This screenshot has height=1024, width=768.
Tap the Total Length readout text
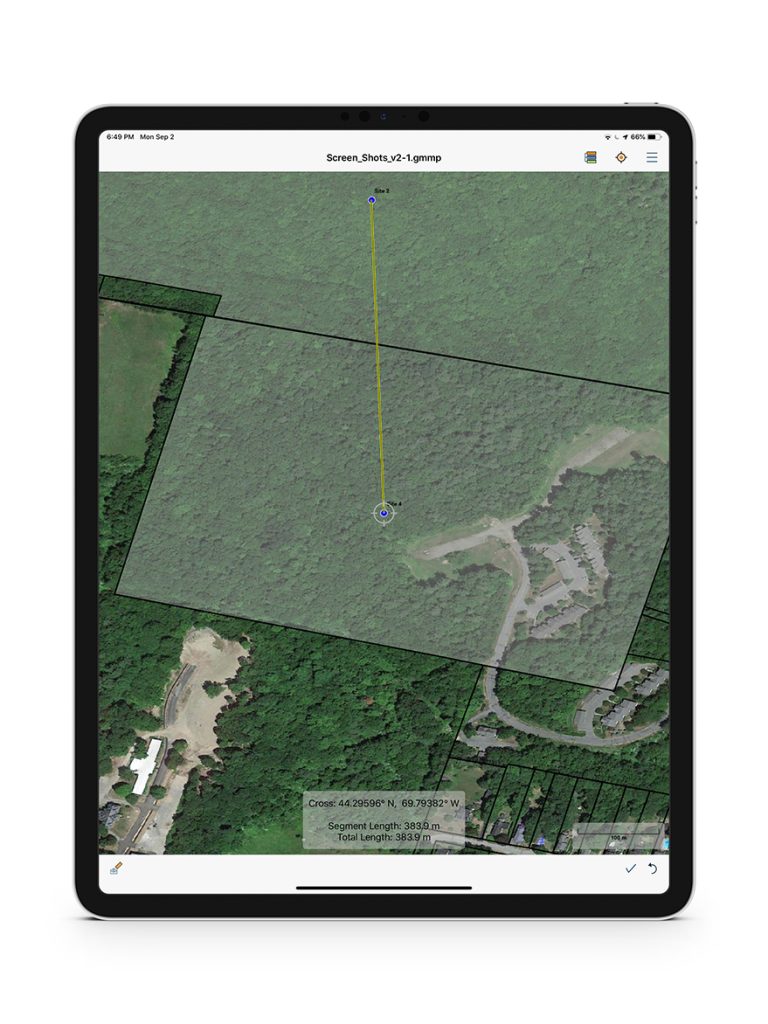pos(384,836)
